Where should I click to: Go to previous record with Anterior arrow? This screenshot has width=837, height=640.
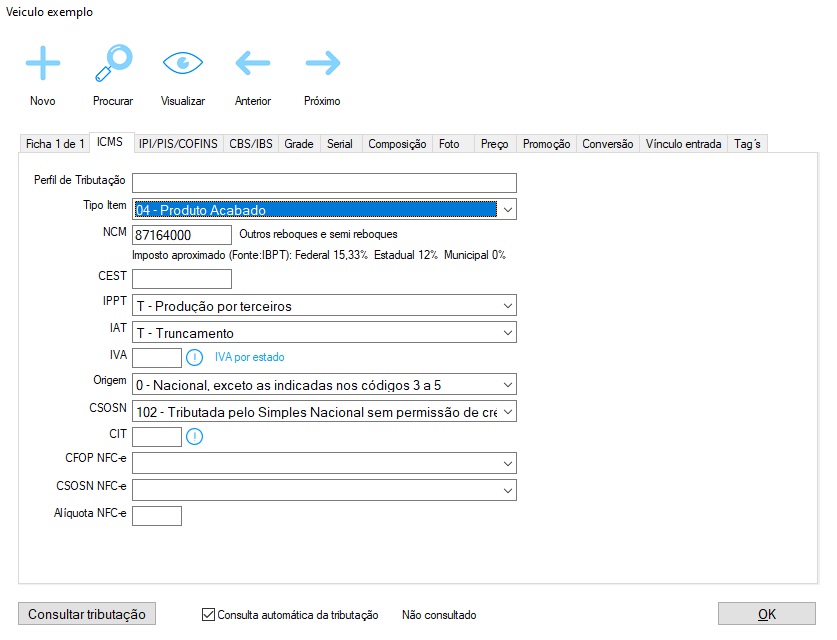click(x=253, y=64)
